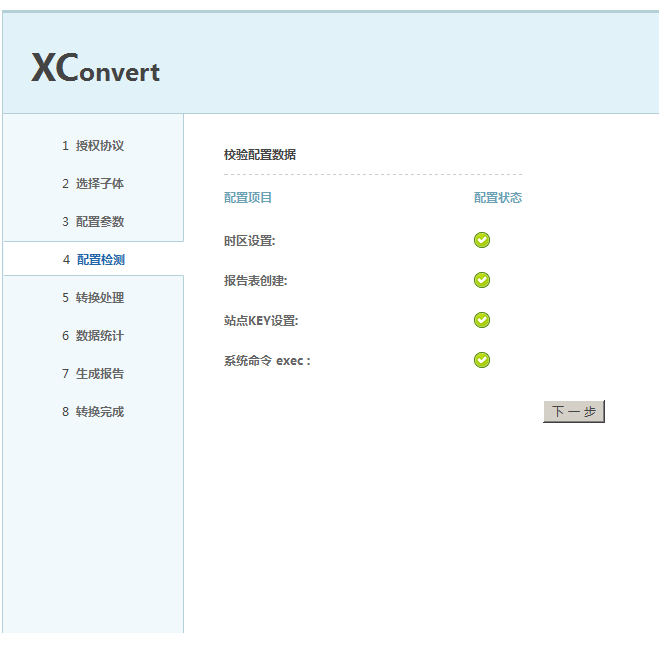The height and width of the screenshot is (661, 659).
Task: Jump to step 5 转换处理
Action: 93,298
